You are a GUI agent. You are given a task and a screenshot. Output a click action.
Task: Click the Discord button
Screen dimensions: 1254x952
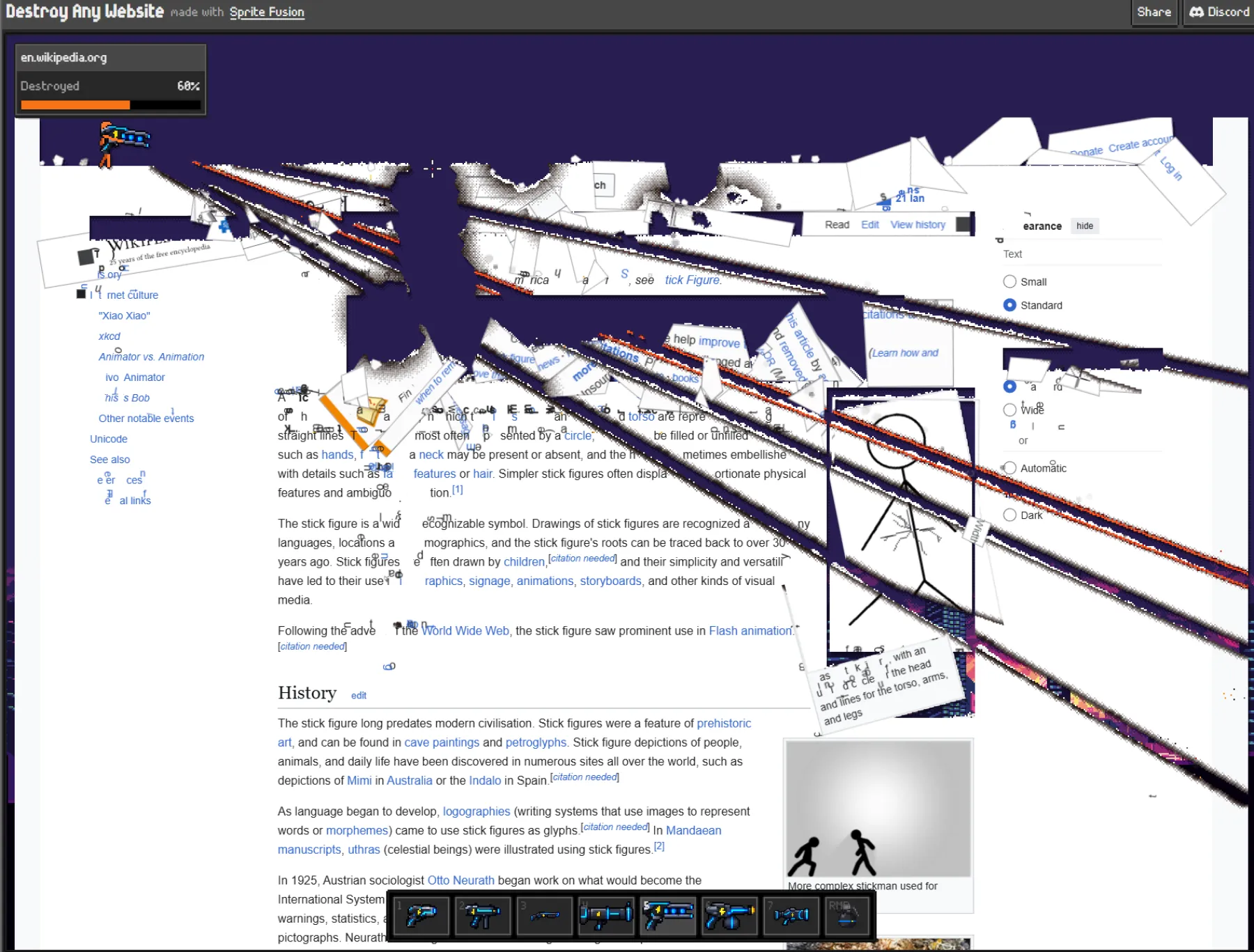click(x=1218, y=12)
